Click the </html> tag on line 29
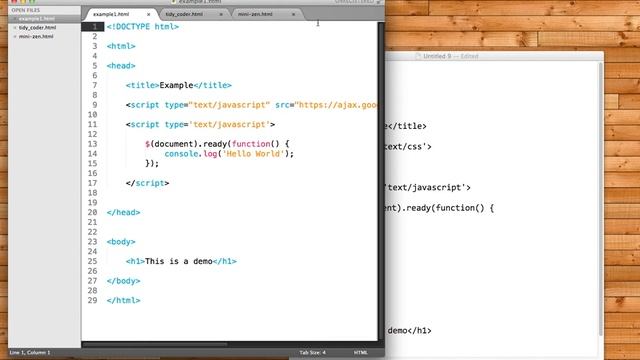 click(x=123, y=300)
